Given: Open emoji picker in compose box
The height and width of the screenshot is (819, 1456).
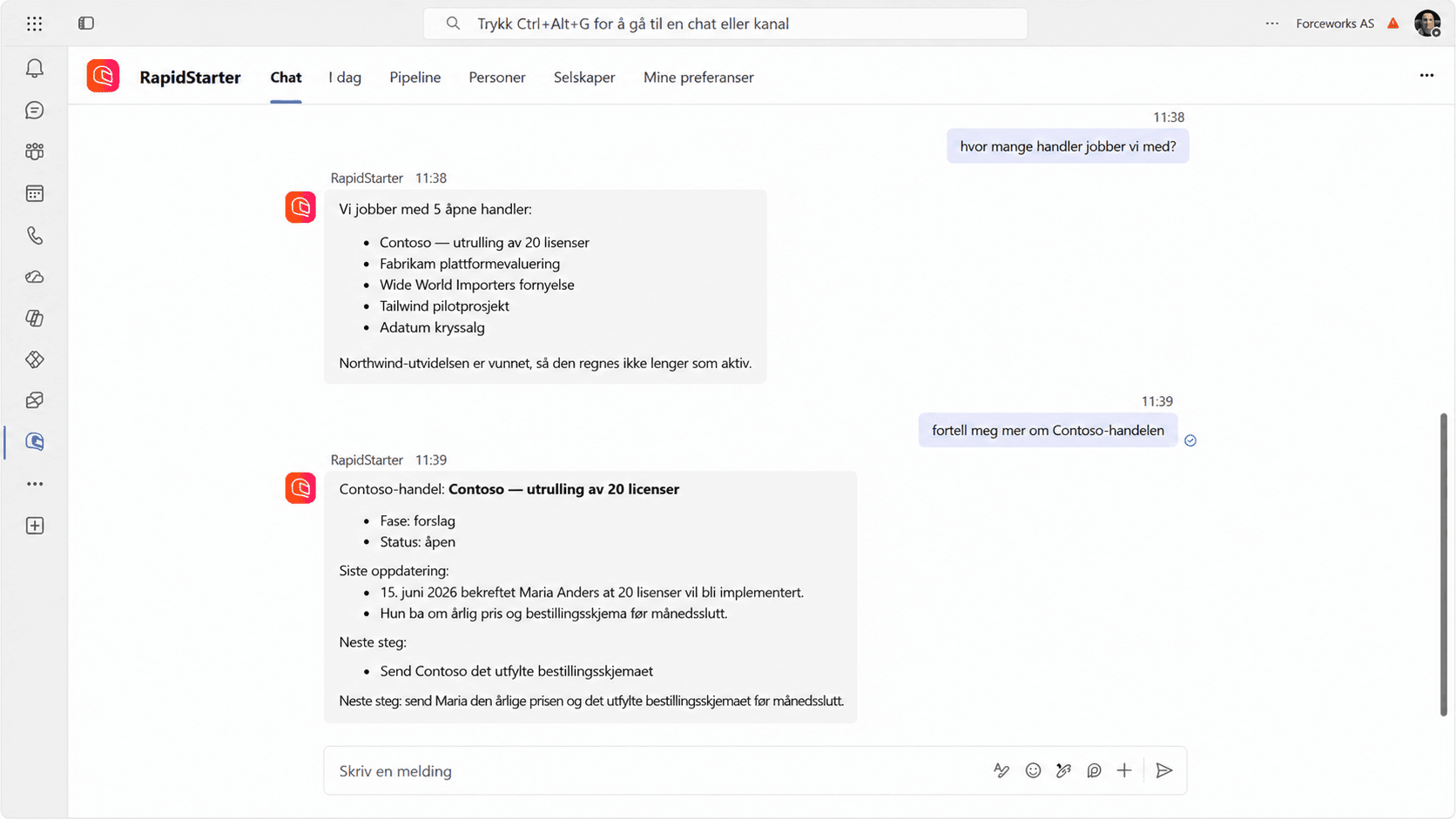Looking at the screenshot, I should click(x=1033, y=770).
